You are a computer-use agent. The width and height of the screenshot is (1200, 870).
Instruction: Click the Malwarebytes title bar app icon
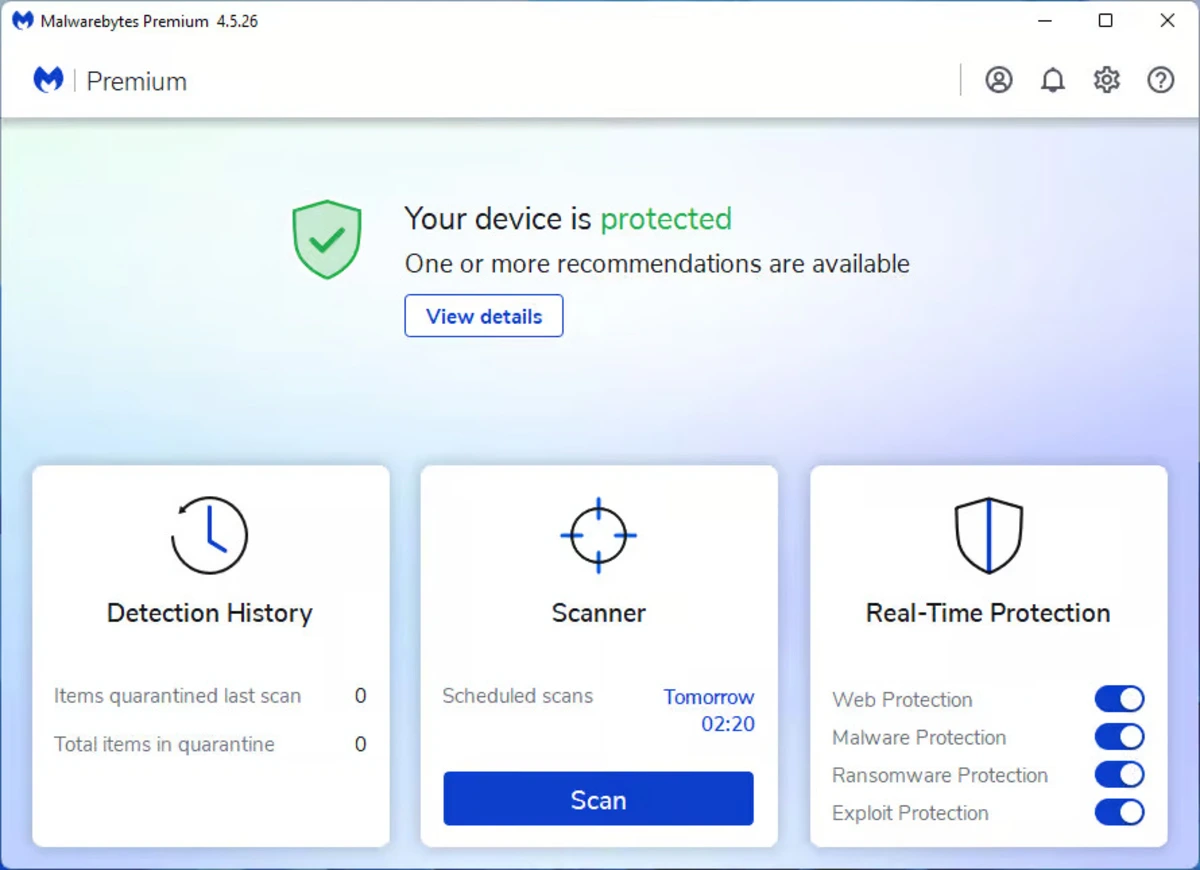click(x=22, y=20)
